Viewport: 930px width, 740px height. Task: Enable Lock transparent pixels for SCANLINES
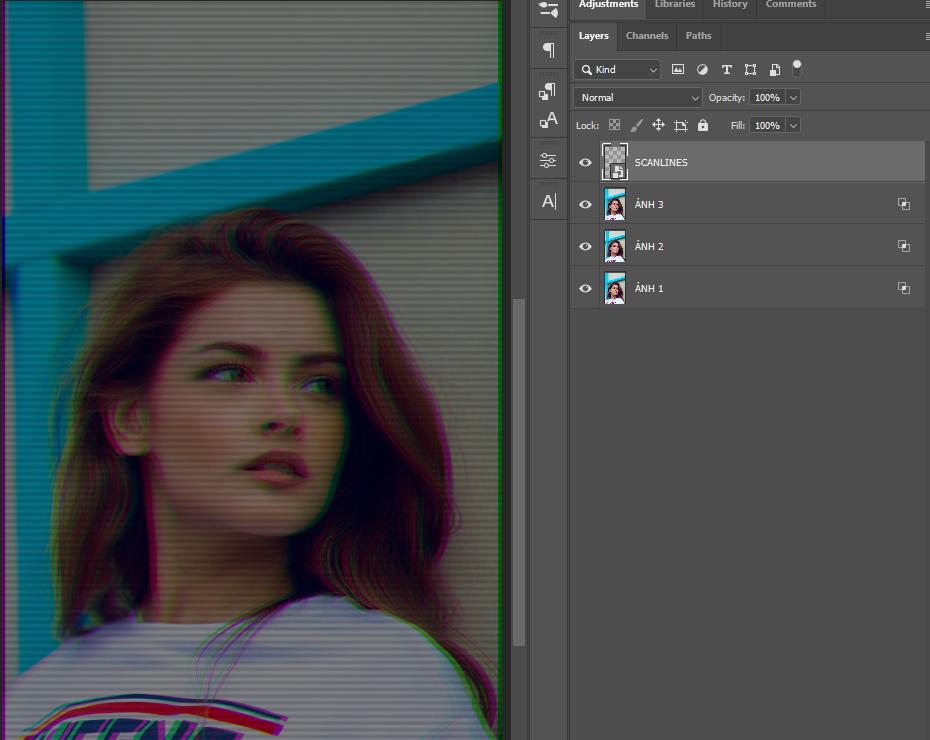pyautogui.click(x=614, y=125)
